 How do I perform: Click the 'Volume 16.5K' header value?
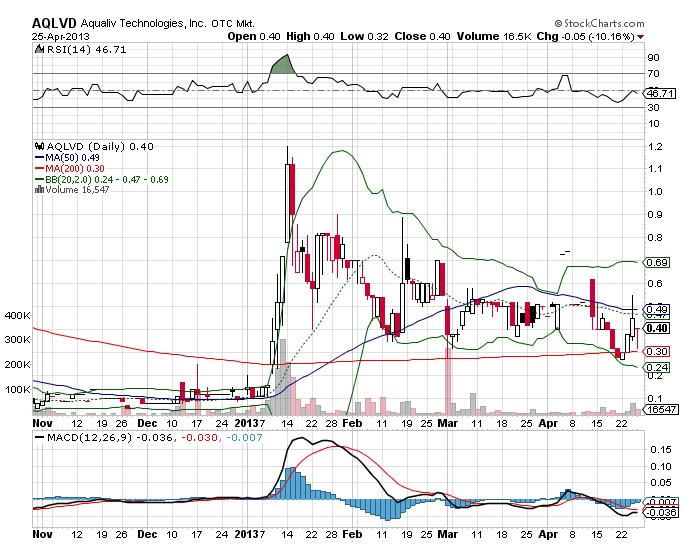point(494,36)
